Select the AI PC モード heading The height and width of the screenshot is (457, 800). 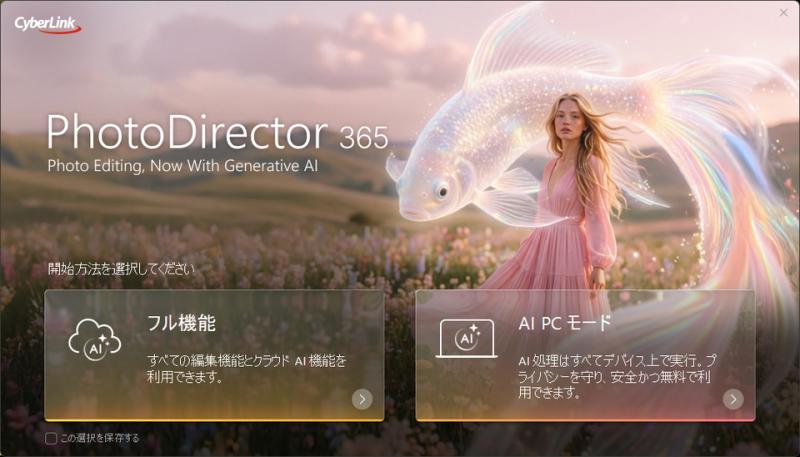click(x=565, y=323)
